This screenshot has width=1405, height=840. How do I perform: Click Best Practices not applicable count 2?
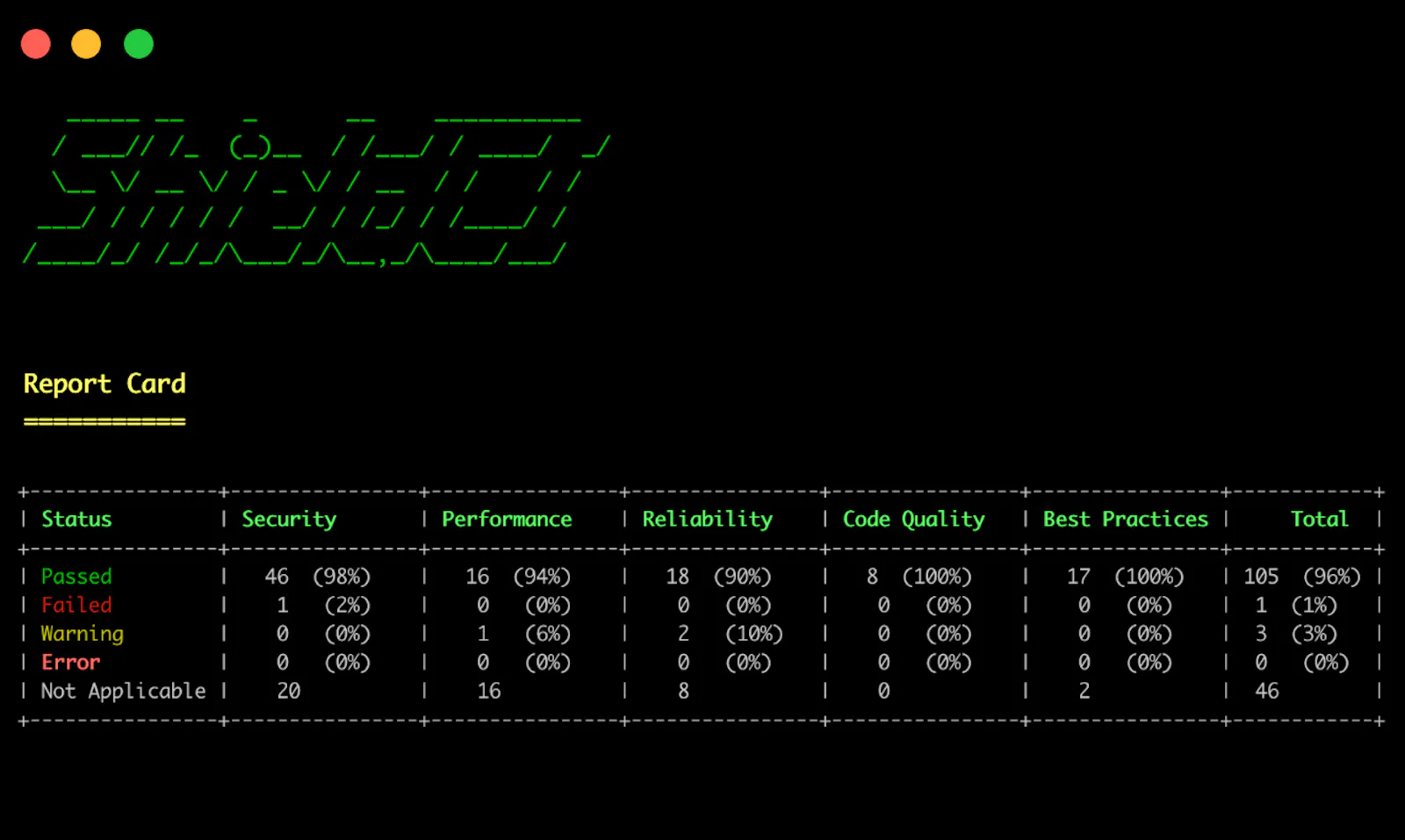(1084, 691)
